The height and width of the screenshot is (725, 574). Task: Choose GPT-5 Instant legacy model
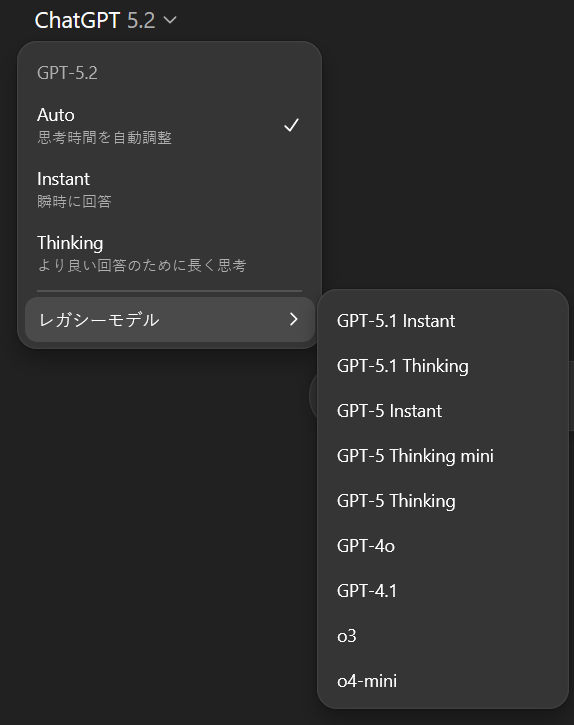[x=443, y=411]
